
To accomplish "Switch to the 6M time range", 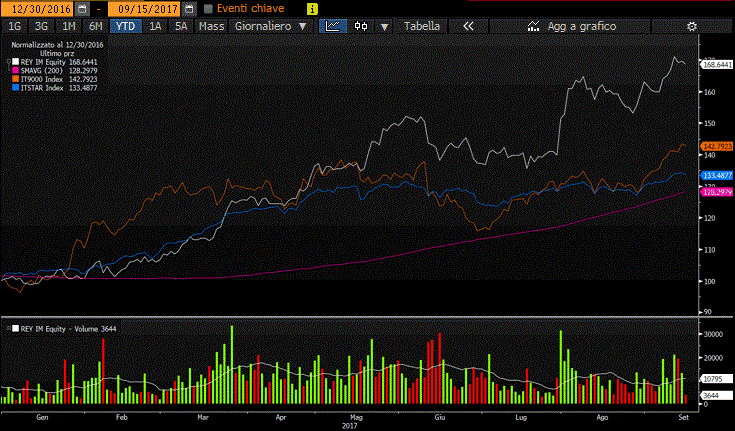I will click(x=95, y=26).
